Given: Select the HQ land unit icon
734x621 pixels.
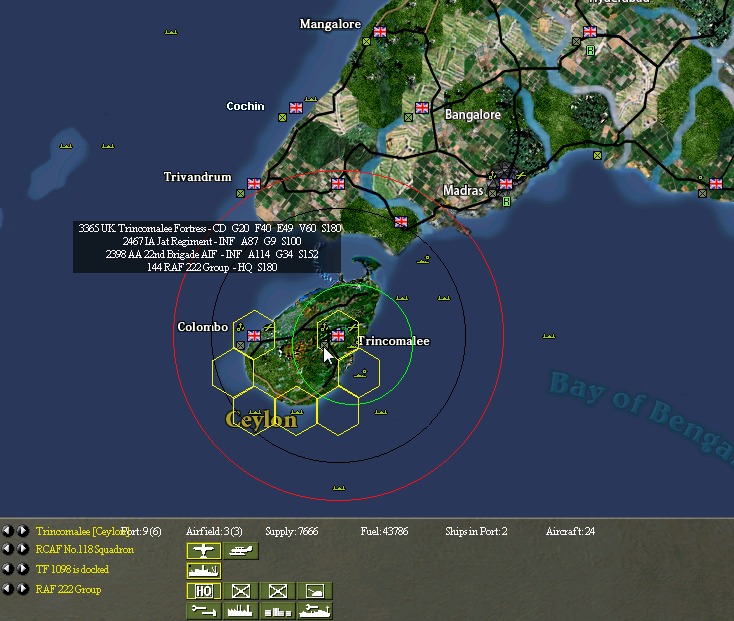Looking at the screenshot, I should tap(204, 591).
